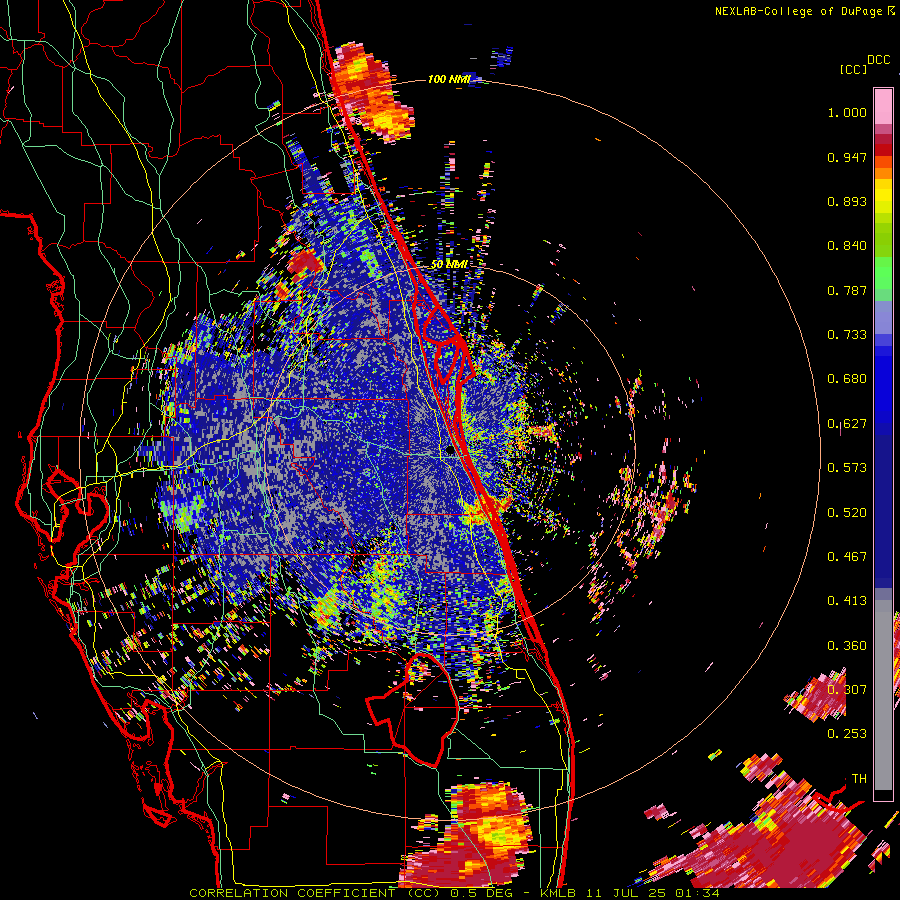
Task: Click the [CC] label above the color scale
Action: (853, 69)
